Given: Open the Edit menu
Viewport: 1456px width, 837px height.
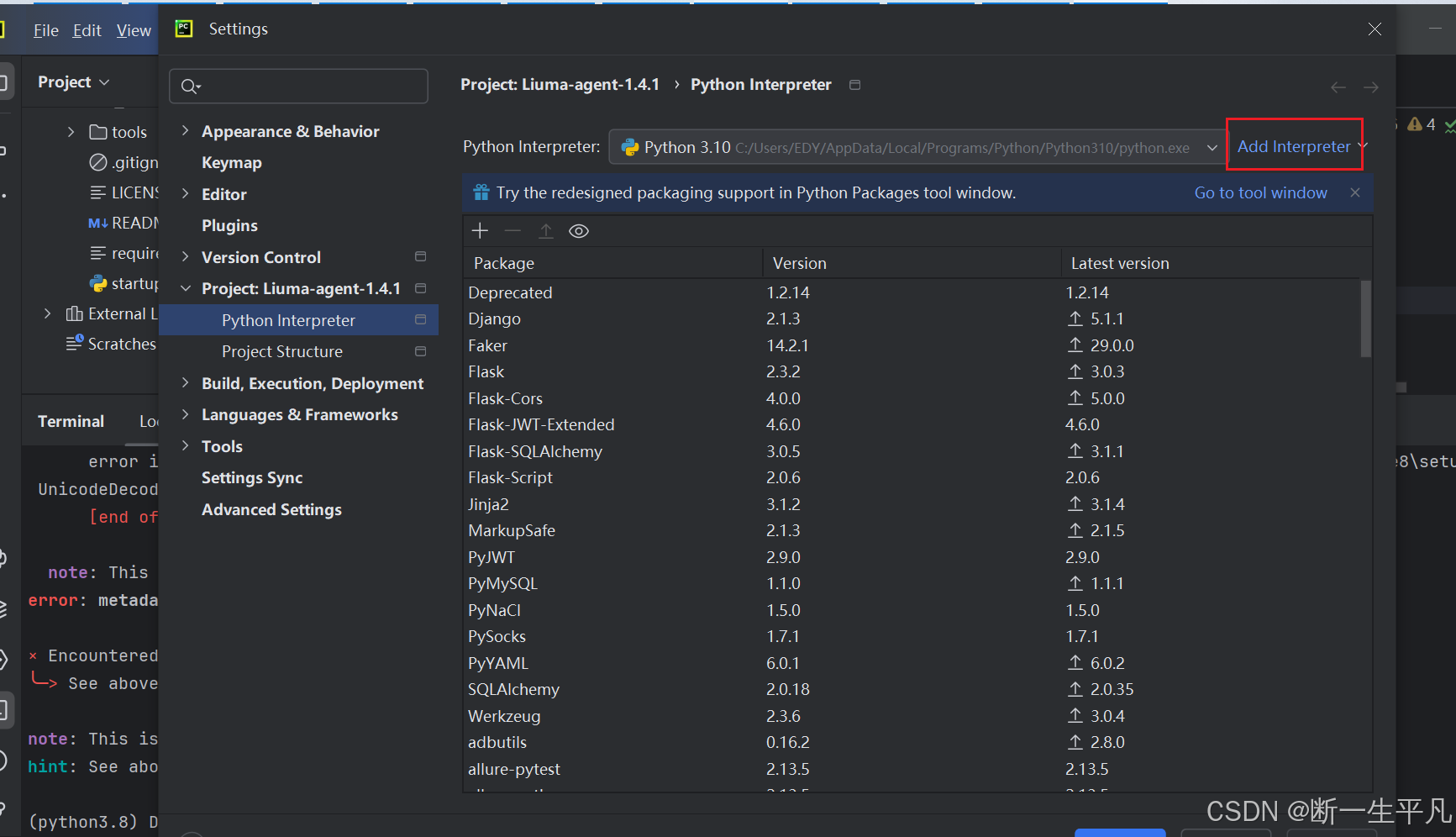Looking at the screenshot, I should [87, 30].
